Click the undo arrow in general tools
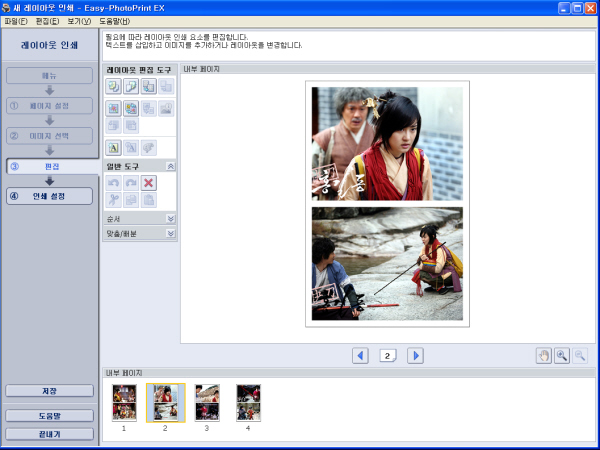600x450 pixels. tap(113, 183)
